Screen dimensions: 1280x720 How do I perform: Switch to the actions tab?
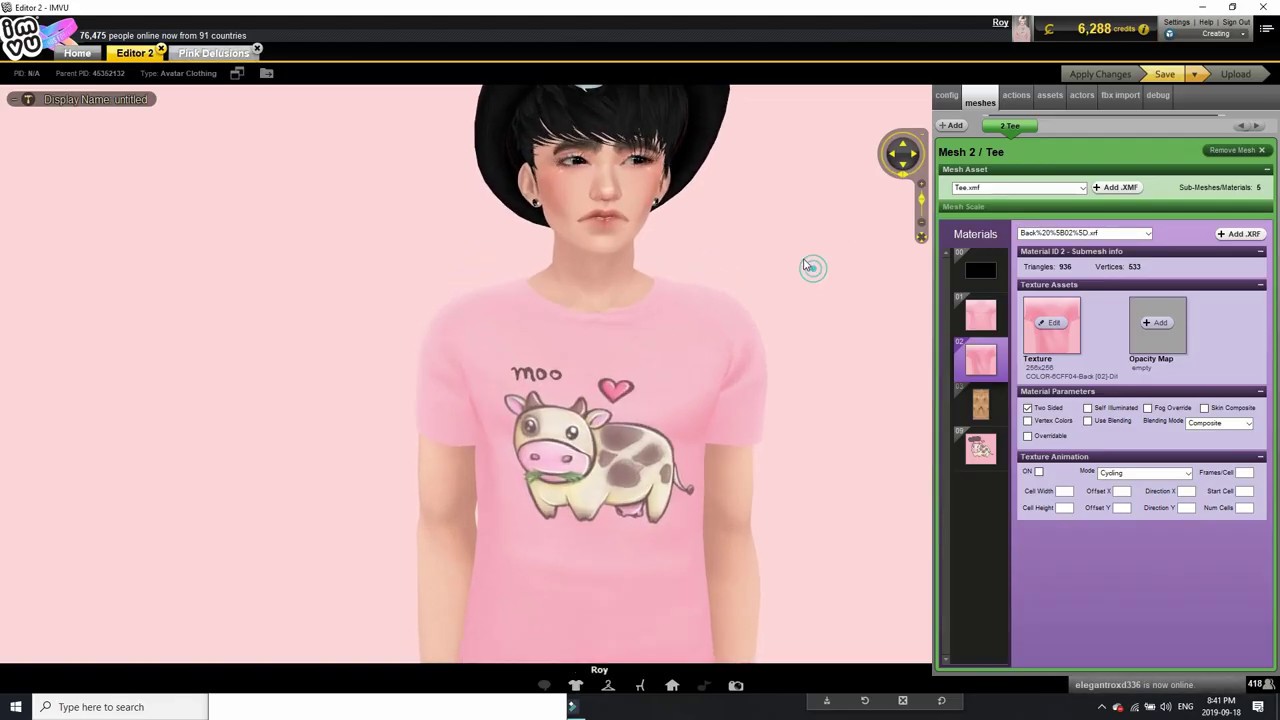pyautogui.click(x=1016, y=95)
